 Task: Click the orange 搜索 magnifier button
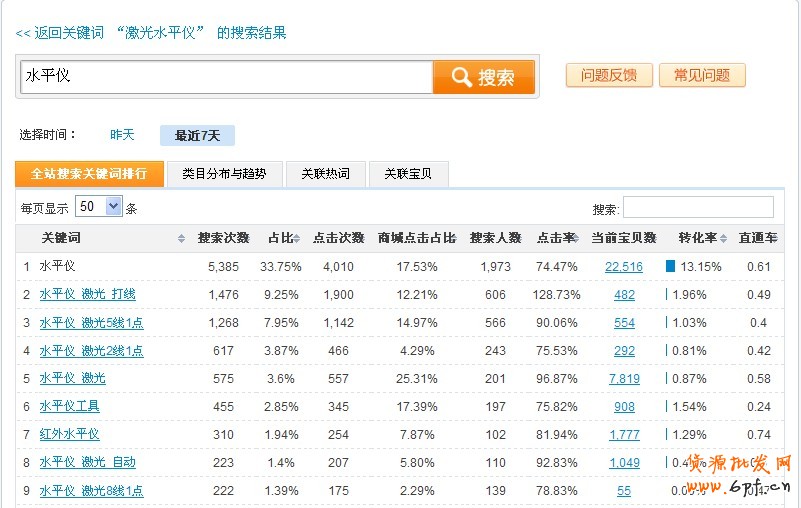click(x=484, y=77)
